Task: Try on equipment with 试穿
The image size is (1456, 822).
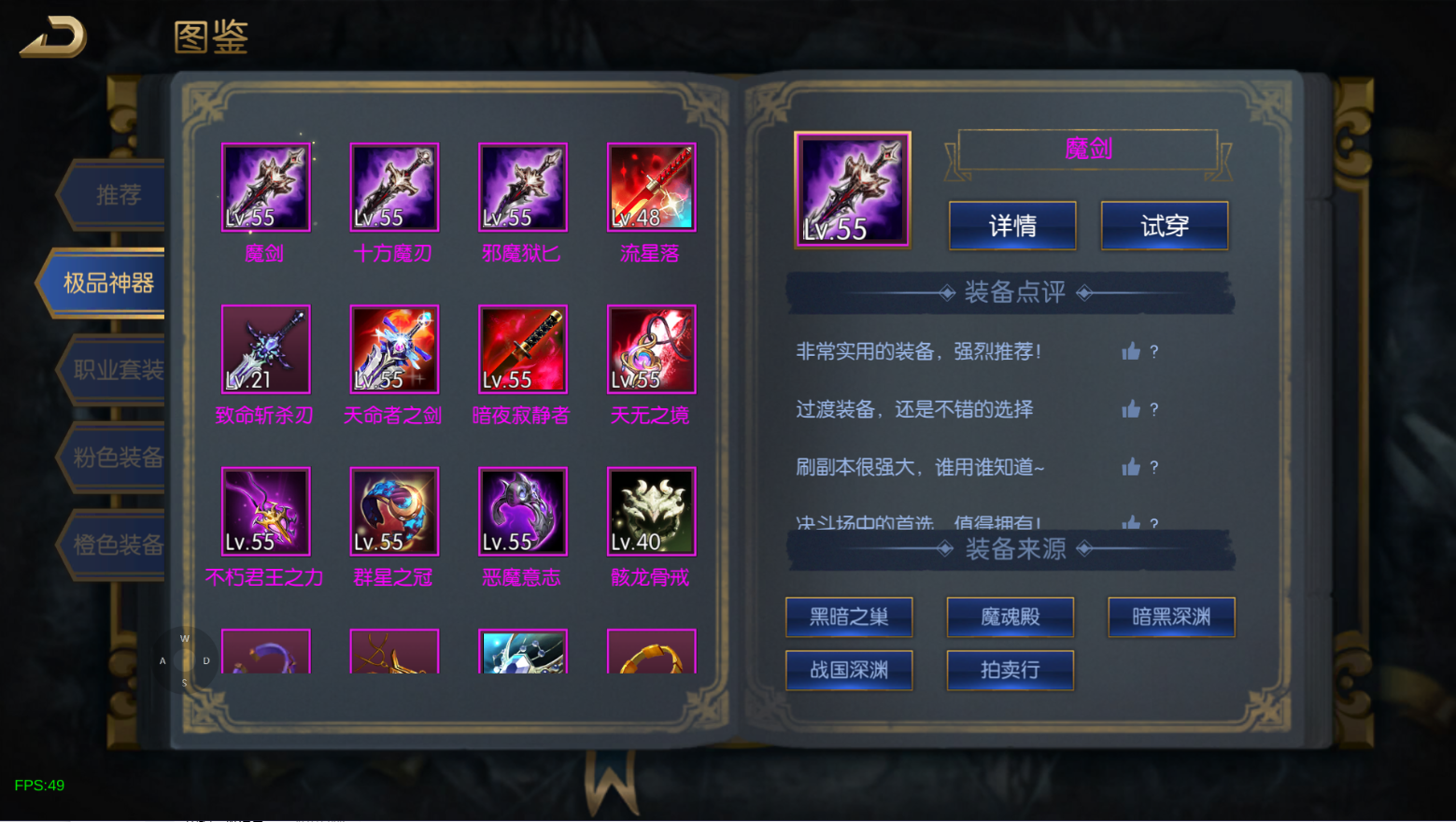Action: (1165, 226)
